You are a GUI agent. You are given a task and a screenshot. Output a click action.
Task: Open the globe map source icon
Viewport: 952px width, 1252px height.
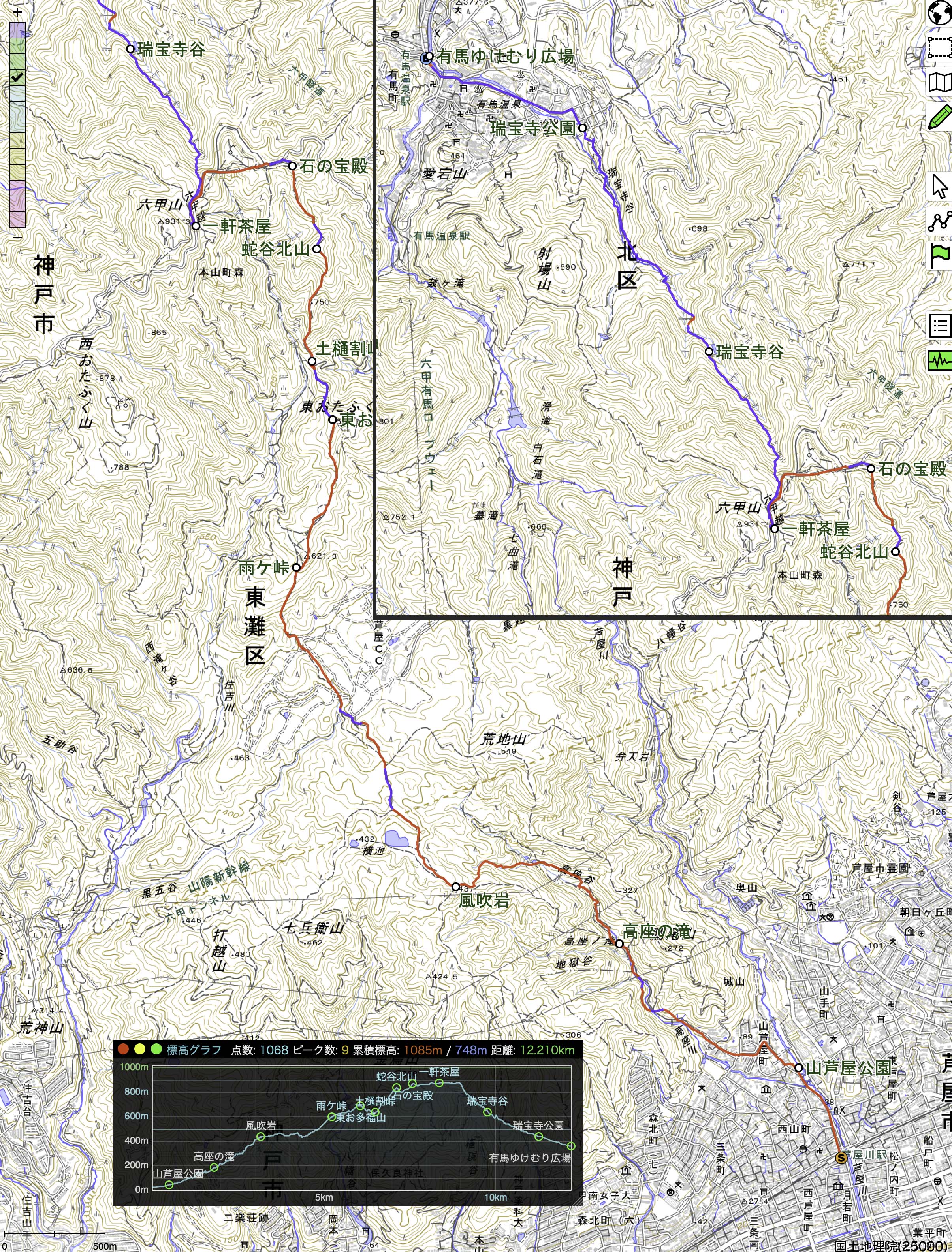pyautogui.click(x=939, y=13)
